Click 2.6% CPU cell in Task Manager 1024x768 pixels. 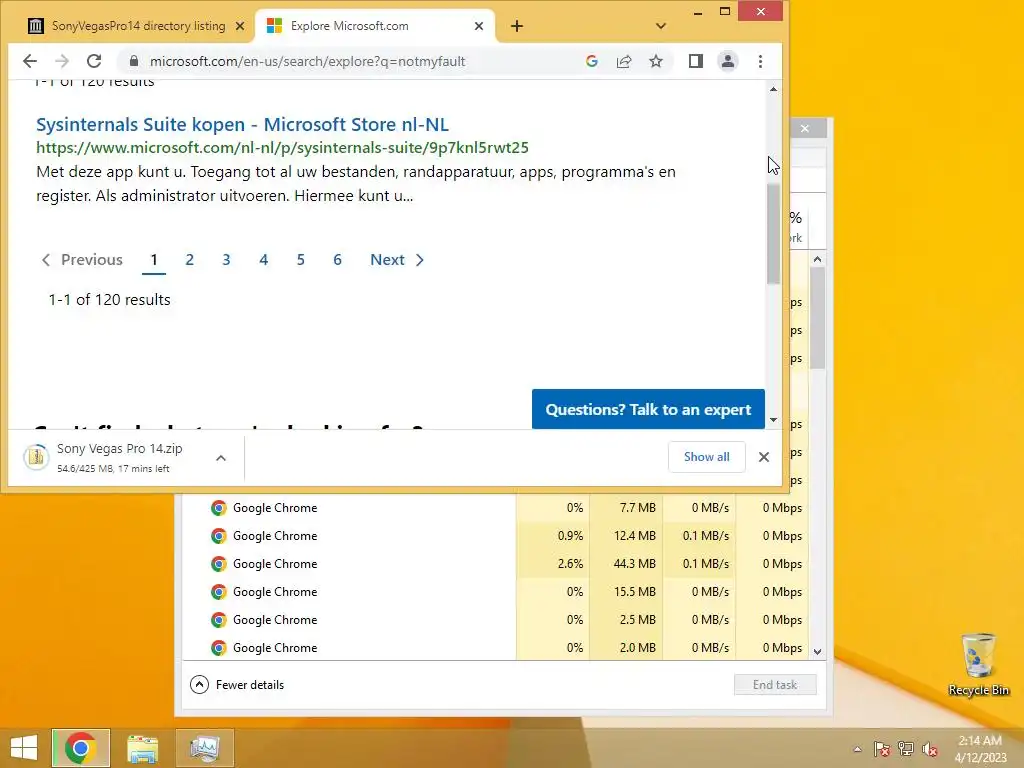click(x=552, y=564)
